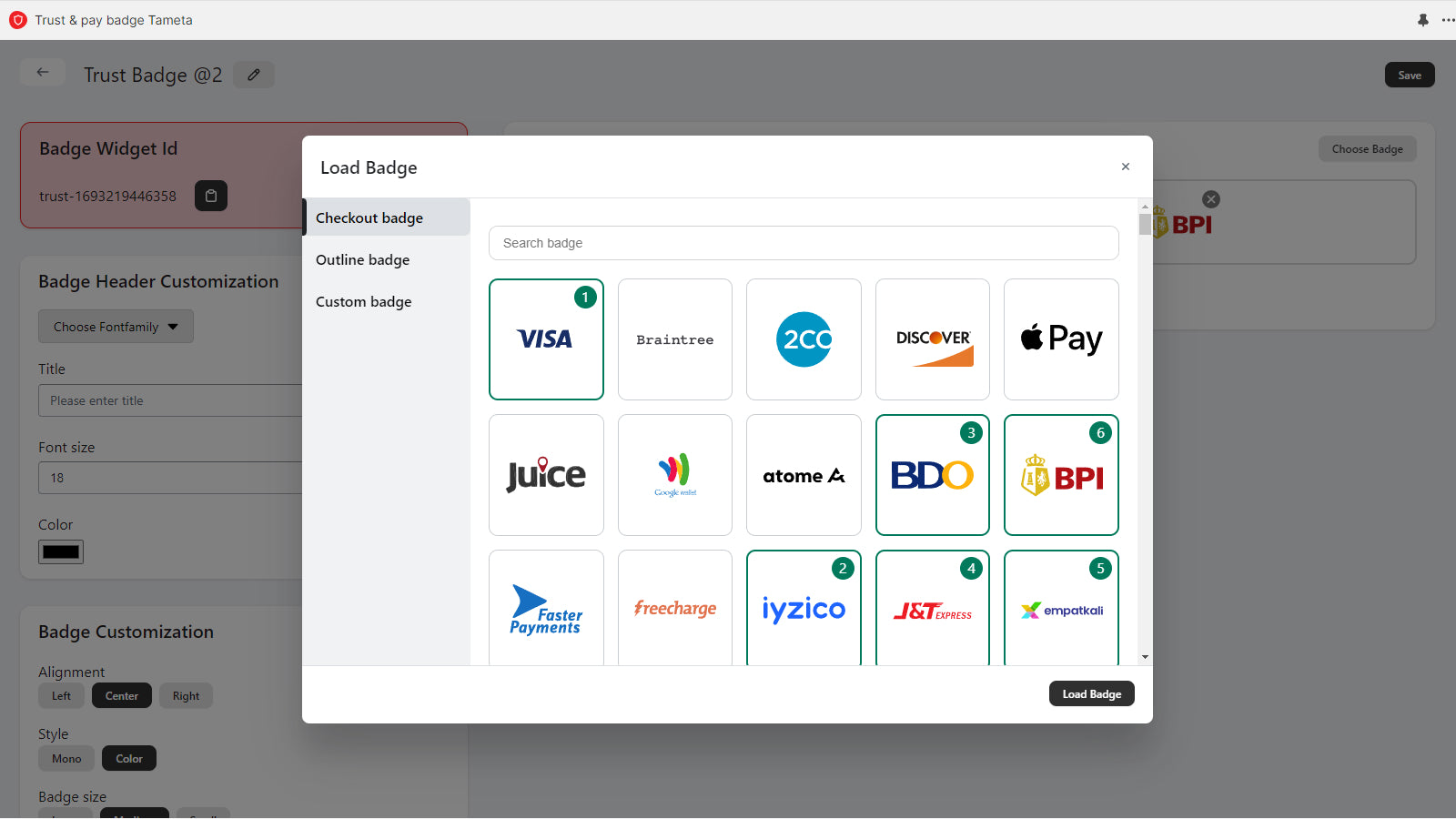Viewport: 1456px width, 819px height.
Task: Open the Choose Fontfamily dropdown
Action: (x=116, y=326)
